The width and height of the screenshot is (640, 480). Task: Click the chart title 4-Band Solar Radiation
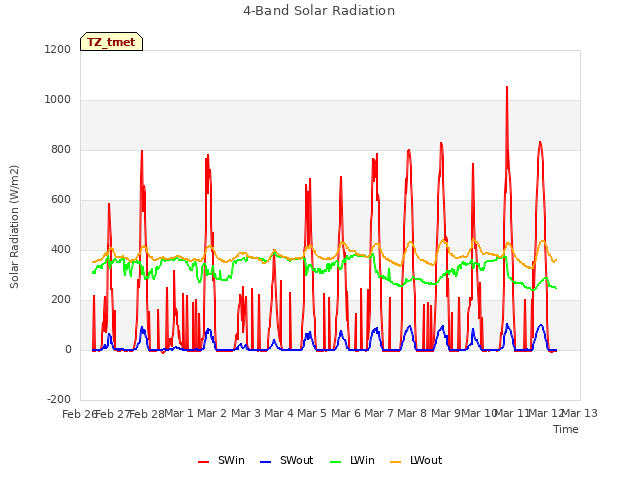319,11
